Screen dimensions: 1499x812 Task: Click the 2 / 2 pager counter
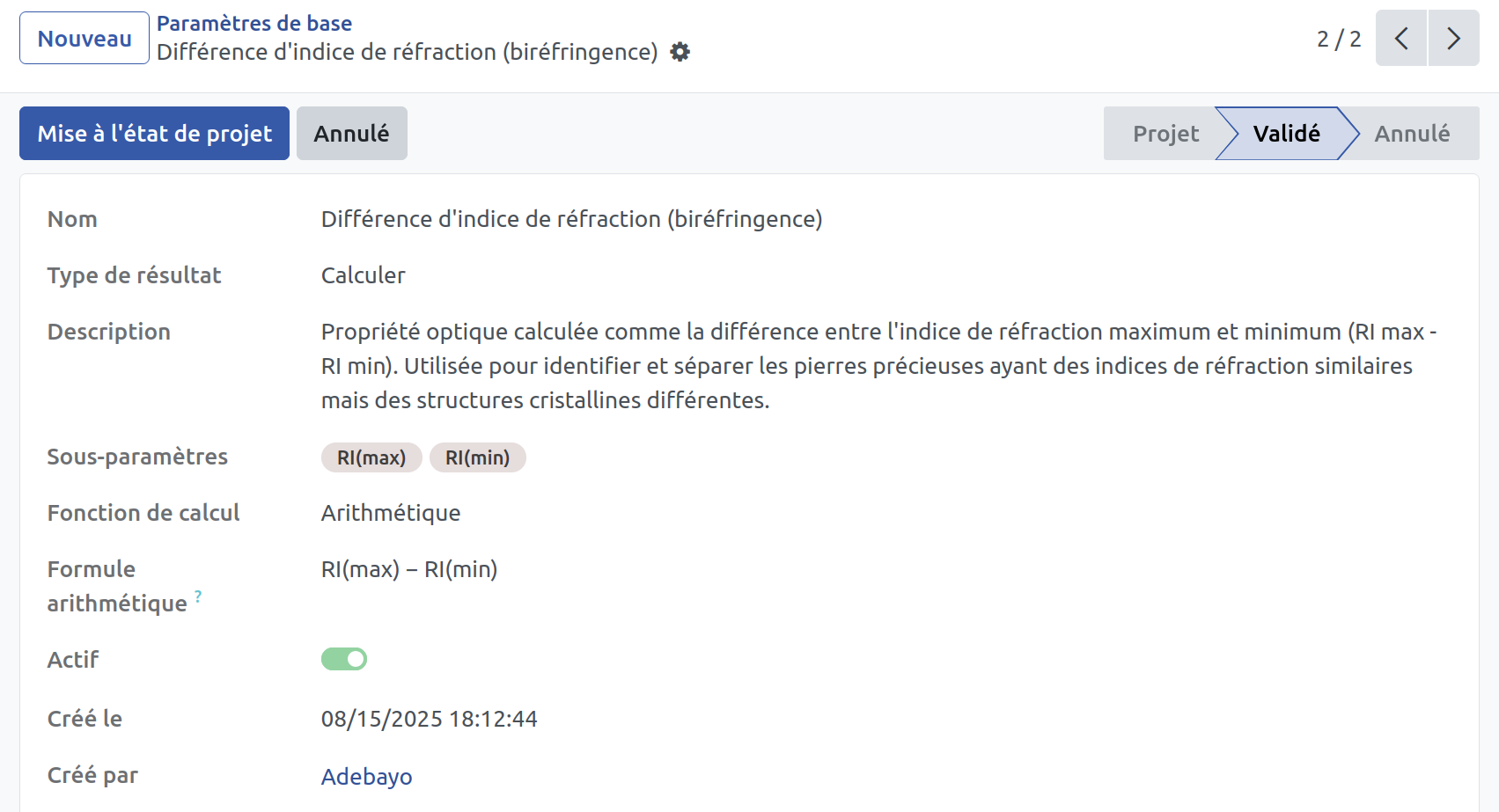[x=1339, y=39]
